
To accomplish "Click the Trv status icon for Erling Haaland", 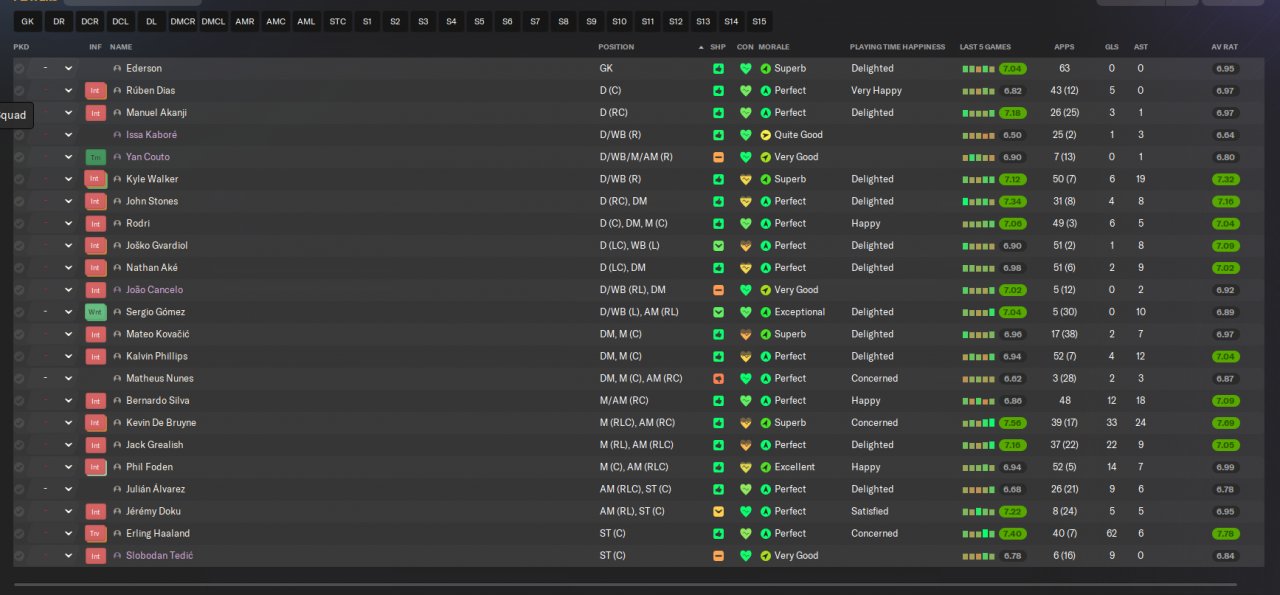I will click(96, 533).
